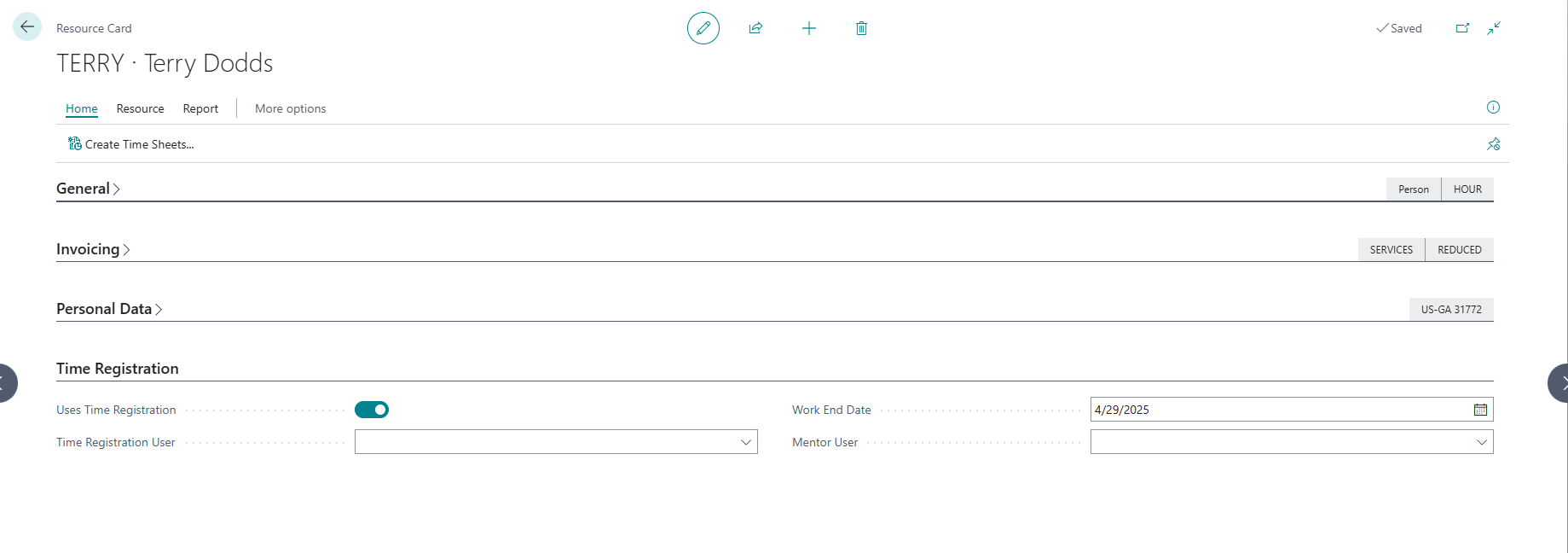Image resolution: width=1568 pixels, height=553 pixels.
Task: Open the card in a new window
Action: [1462, 28]
